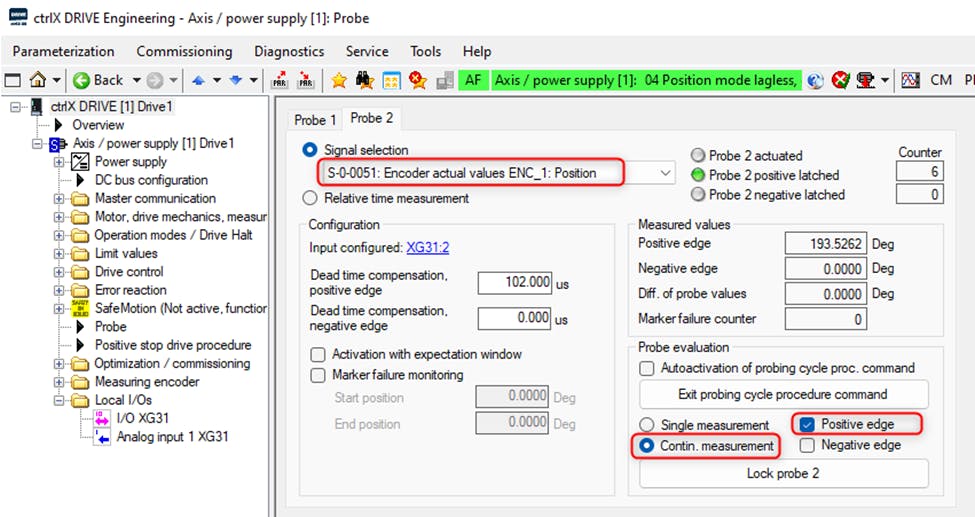Open the Diagnostics menu
The height and width of the screenshot is (517, 975).
[289, 51]
